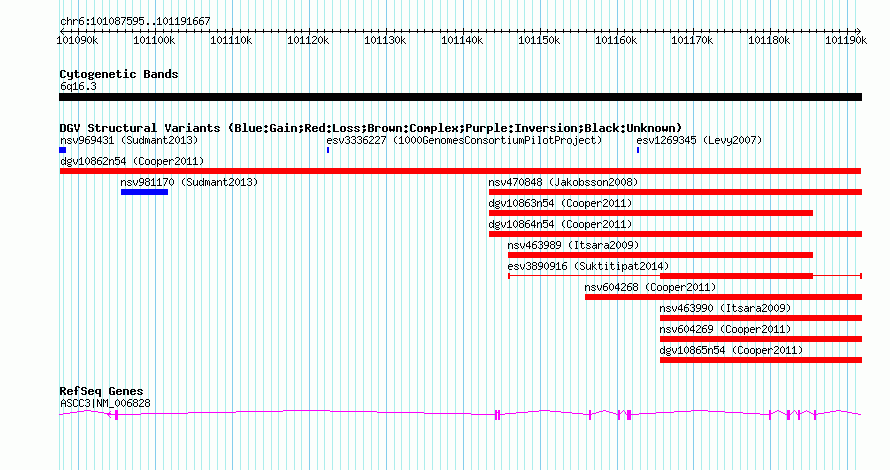Click the 6q16.3 band label
This screenshot has width=890, height=470.
pyautogui.click(x=78, y=86)
